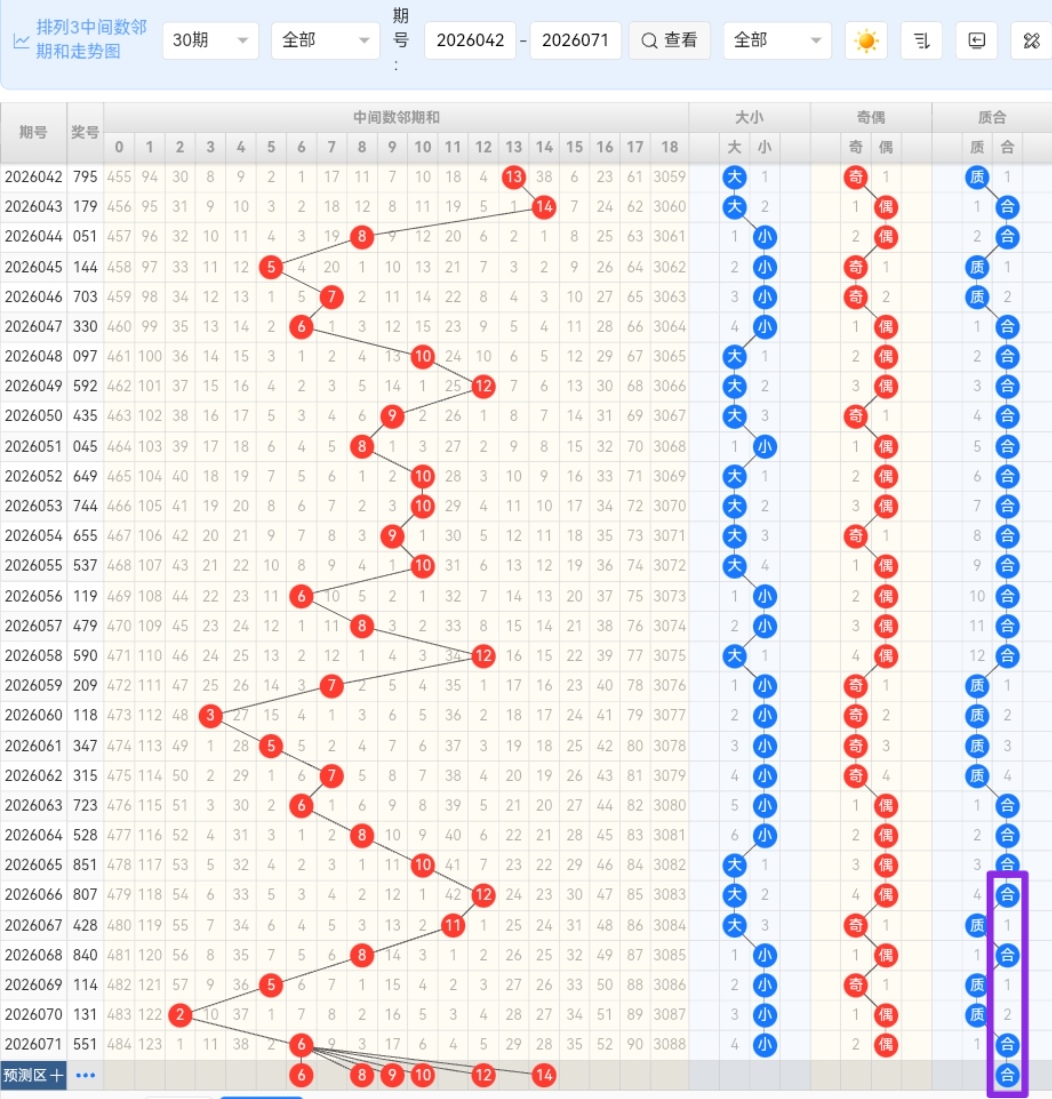The width and height of the screenshot is (1052, 1099).
Task: Click red ball 14 in row 2026043
Action: (544, 207)
